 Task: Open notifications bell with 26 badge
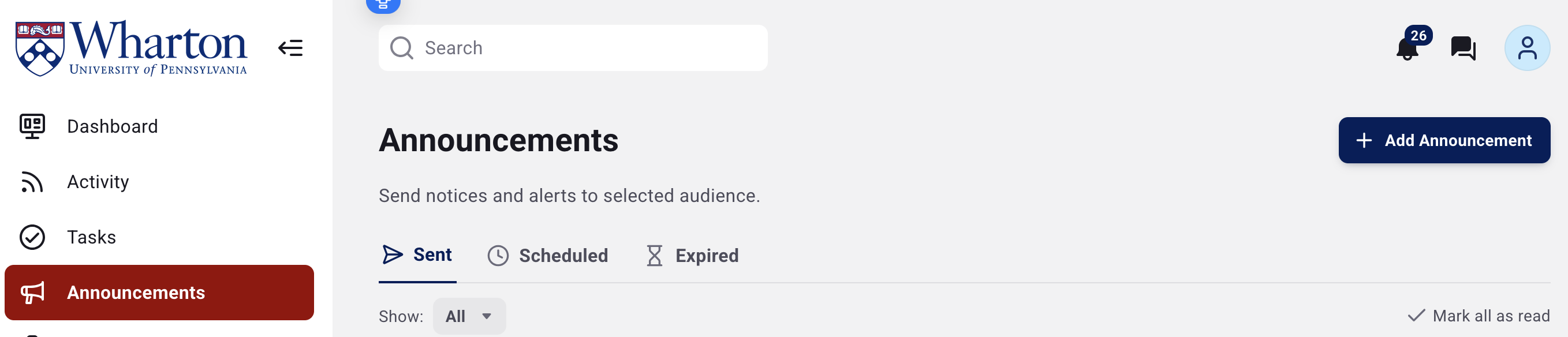click(x=1408, y=48)
